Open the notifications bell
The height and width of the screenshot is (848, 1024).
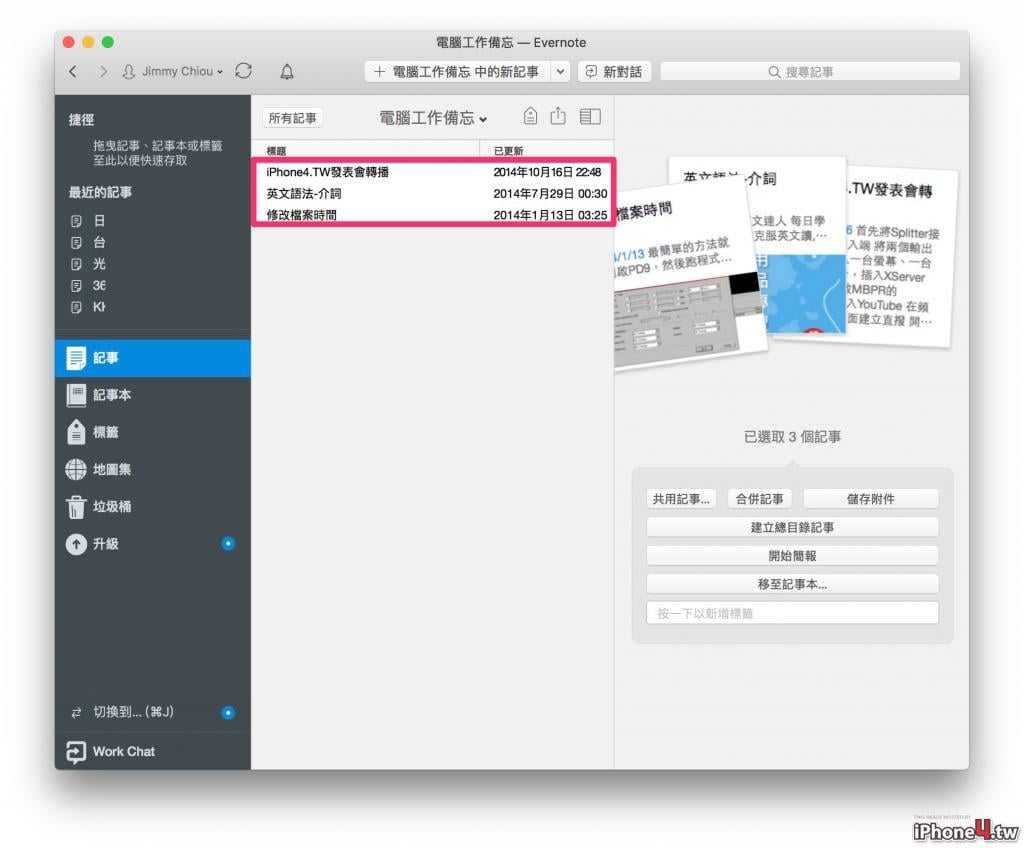coord(287,71)
